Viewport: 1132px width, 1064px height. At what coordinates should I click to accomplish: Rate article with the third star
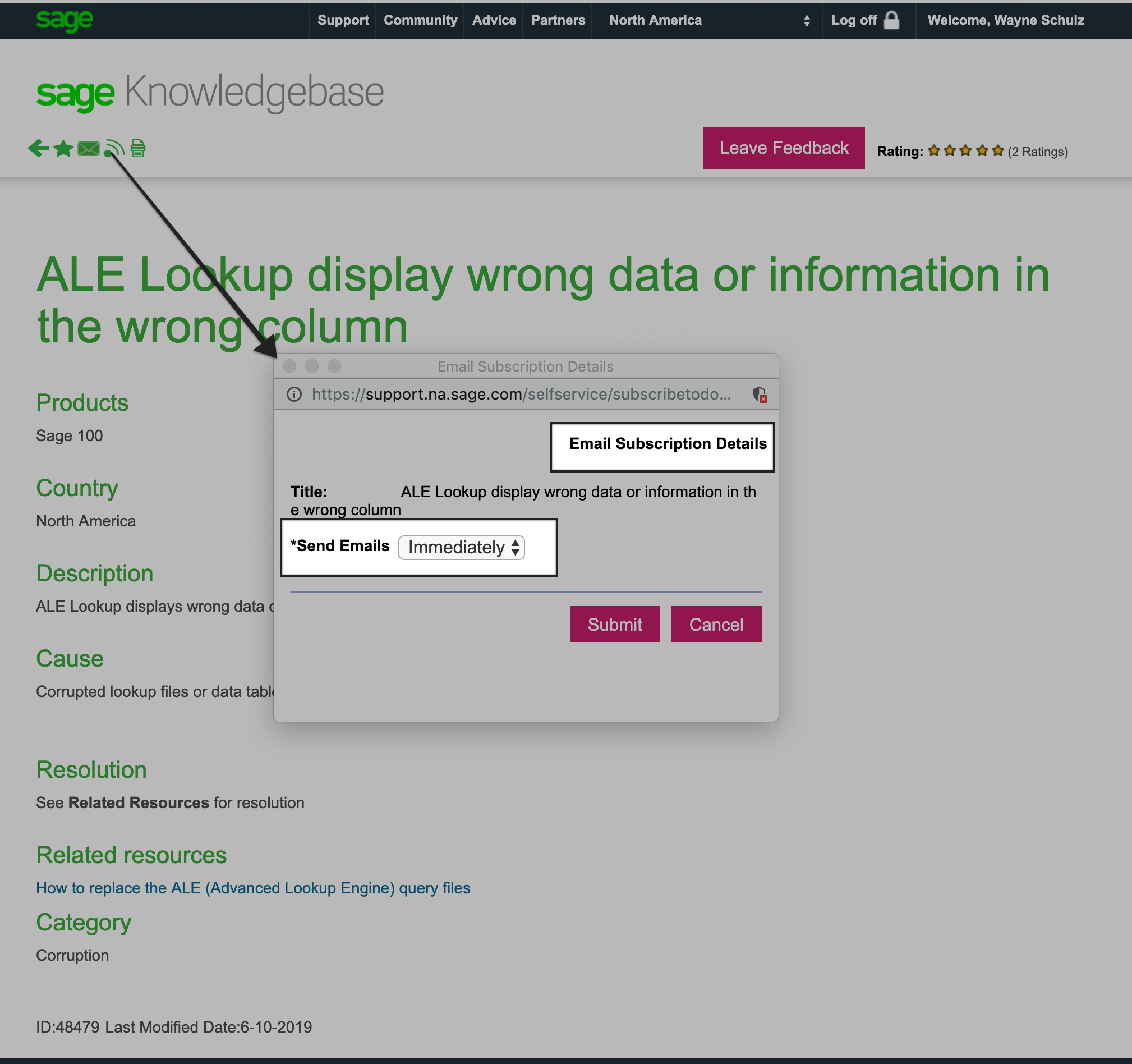(966, 151)
